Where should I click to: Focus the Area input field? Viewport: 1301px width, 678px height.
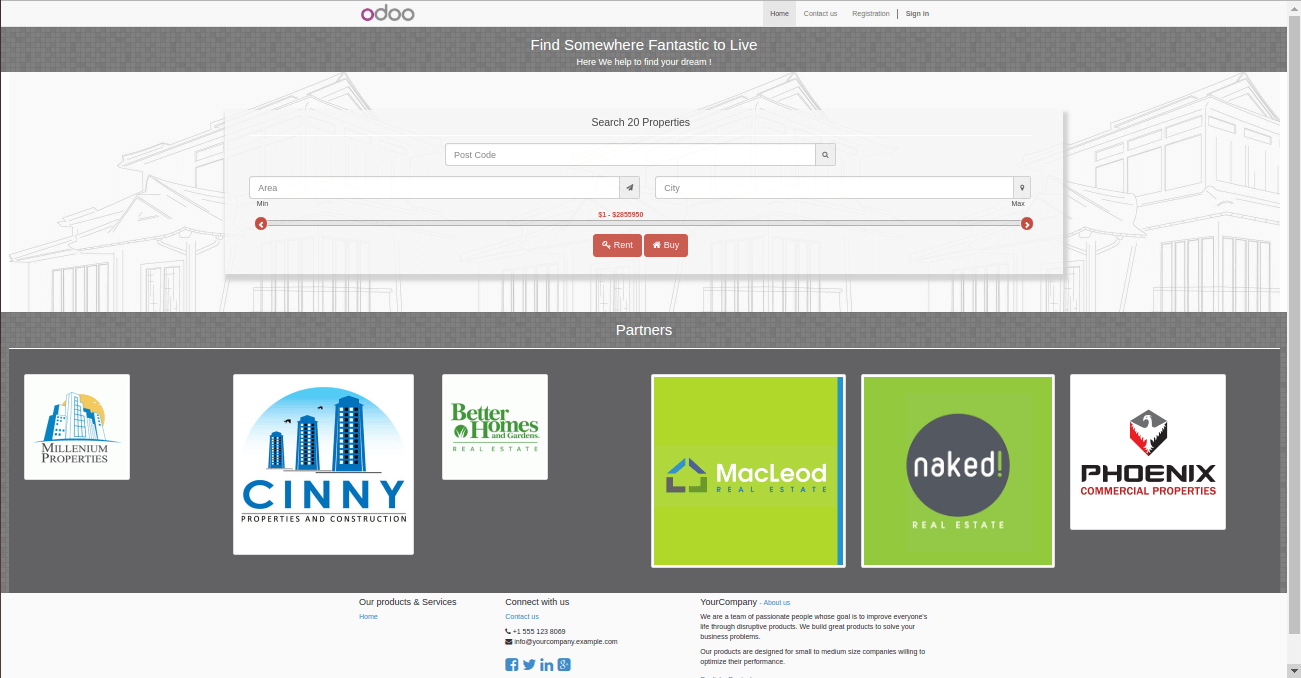tap(435, 188)
